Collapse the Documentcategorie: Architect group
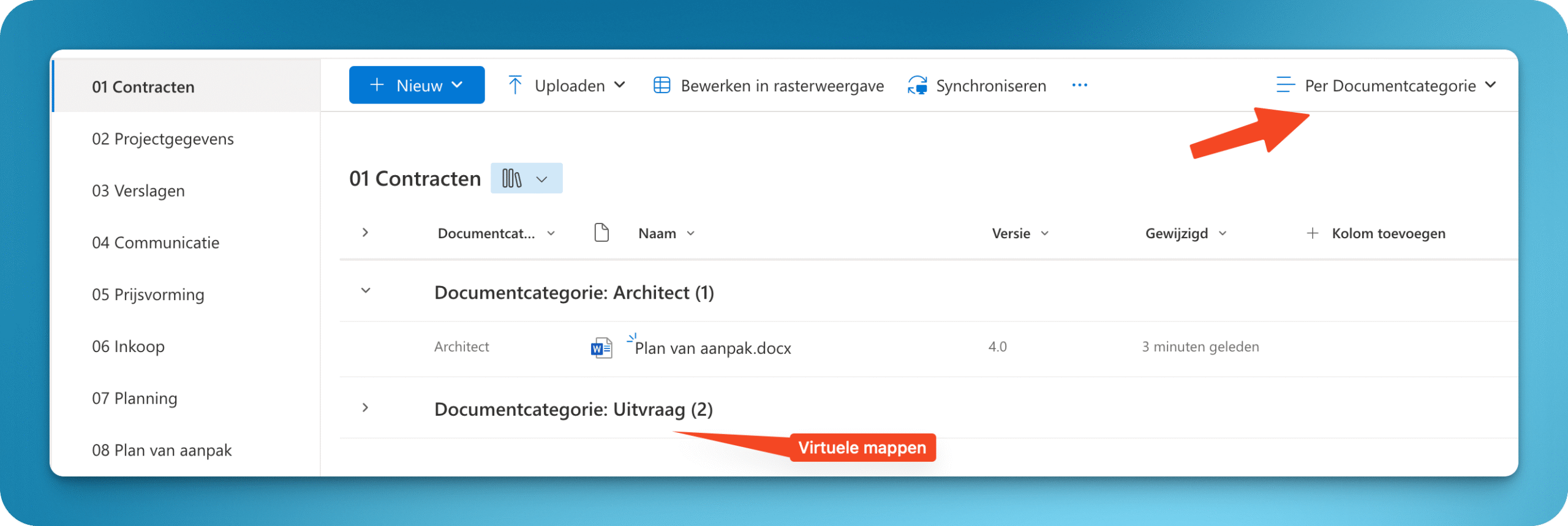Image resolution: width=1568 pixels, height=526 pixels. [366, 291]
